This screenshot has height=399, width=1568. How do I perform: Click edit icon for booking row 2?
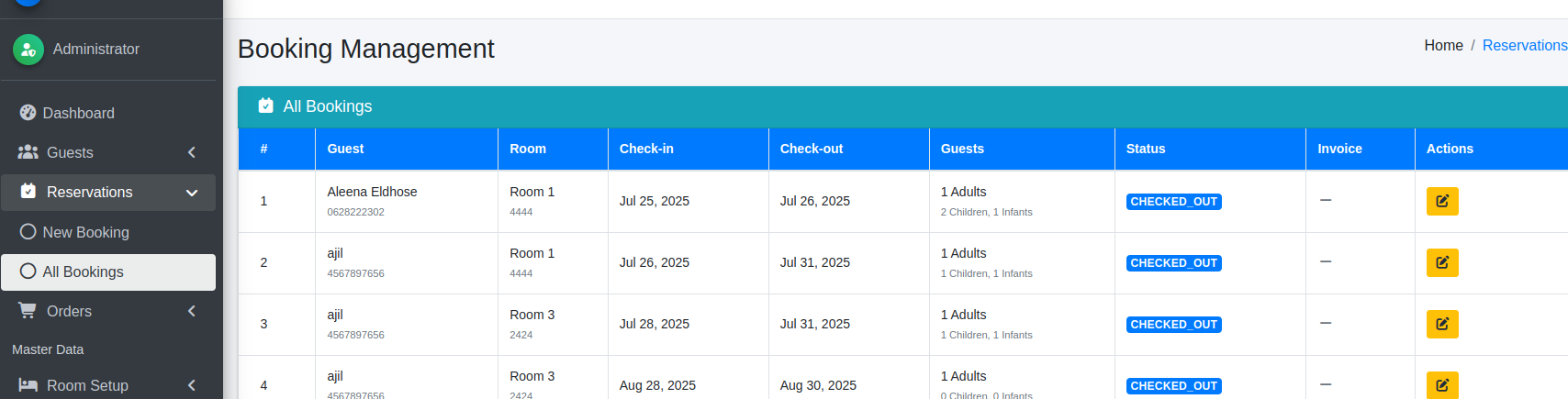[1442, 262]
